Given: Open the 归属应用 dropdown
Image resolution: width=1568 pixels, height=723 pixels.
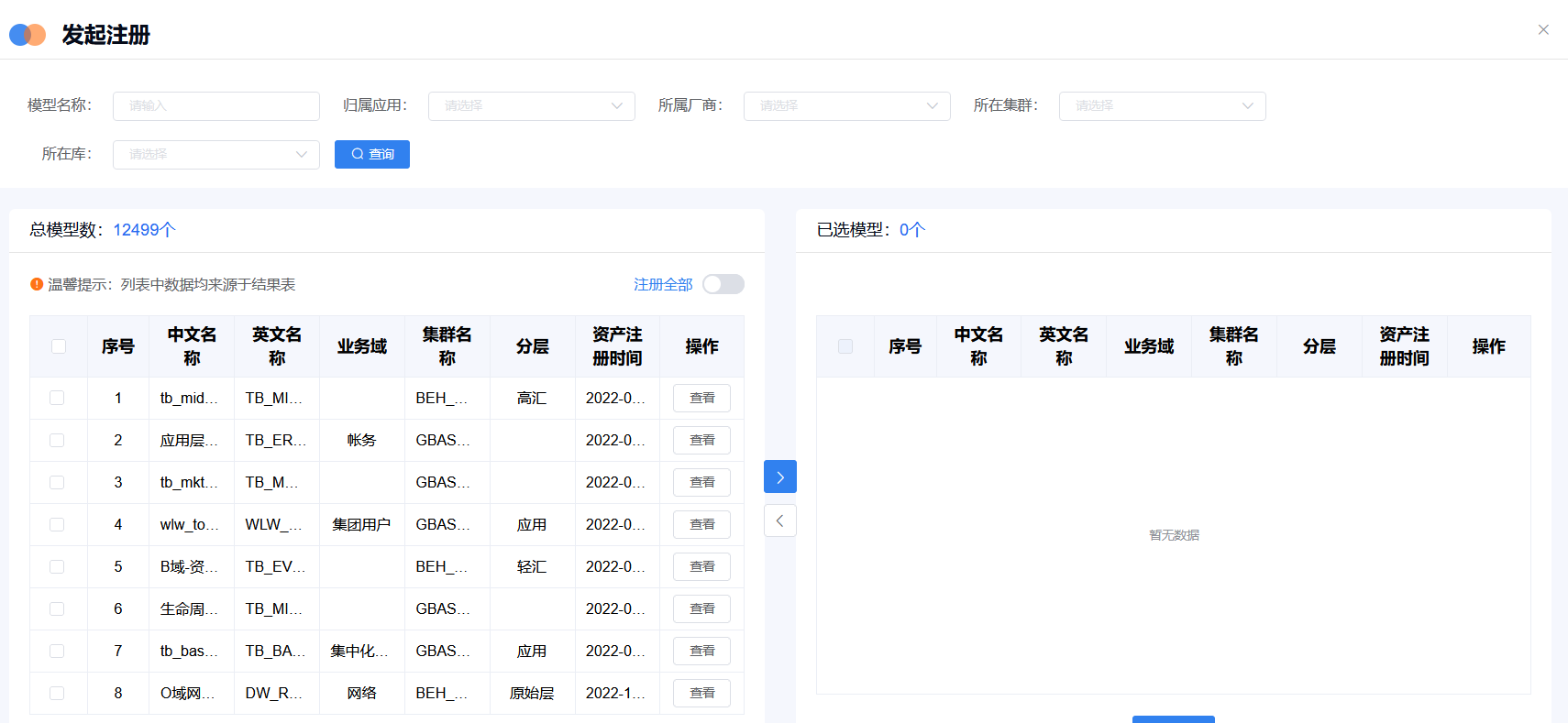Looking at the screenshot, I should point(532,106).
